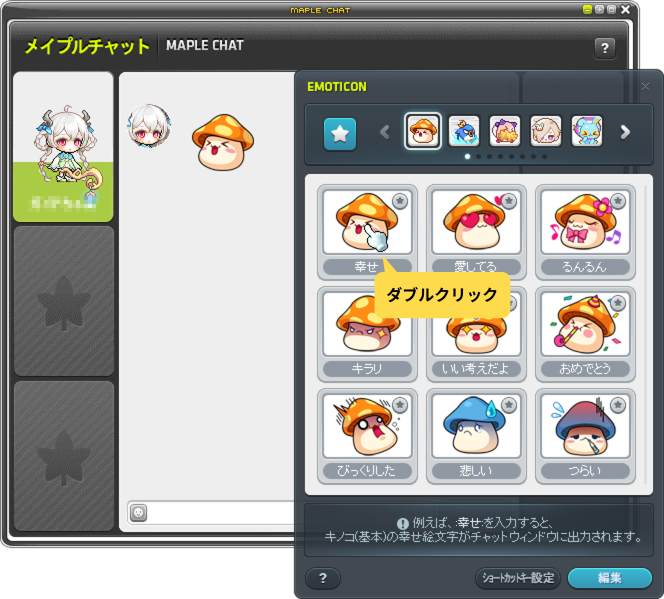
Task: Open Maple Chat help question mark button
Action: click(605, 48)
